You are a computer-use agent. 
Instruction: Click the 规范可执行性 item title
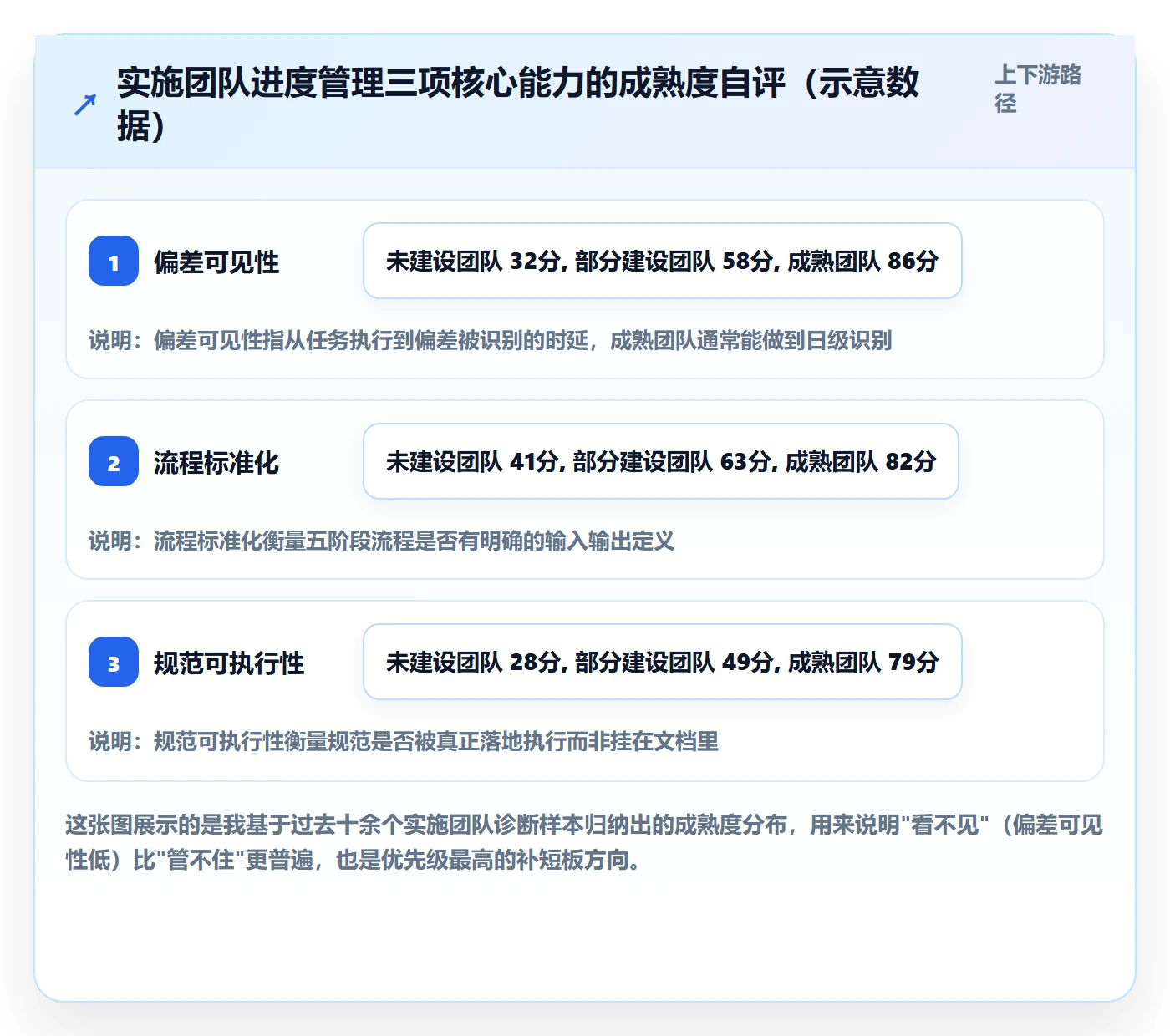click(229, 663)
